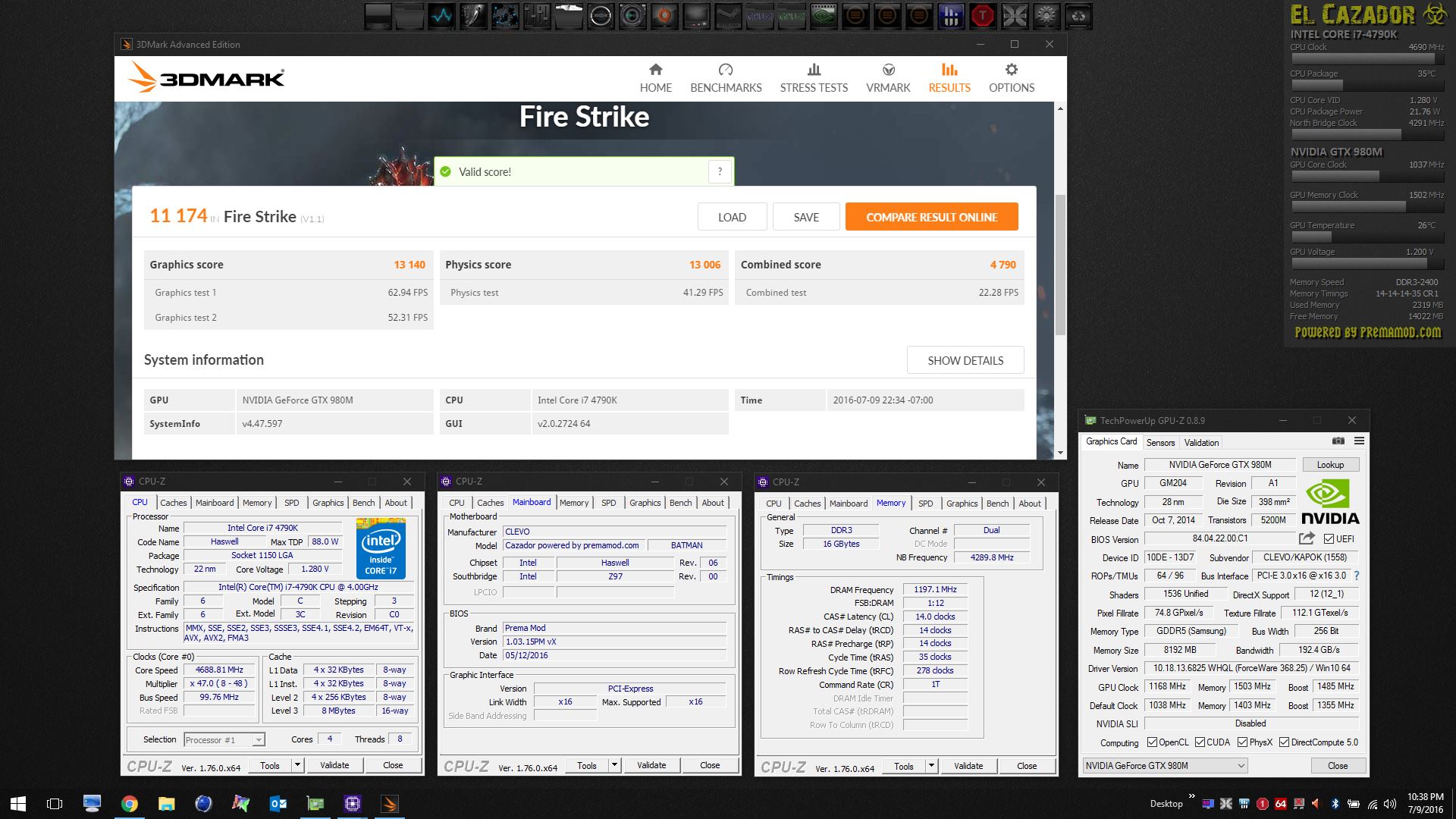Open Stress Tests section
The width and height of the screenshot is (1456, 819).
[x=814, y=78]
